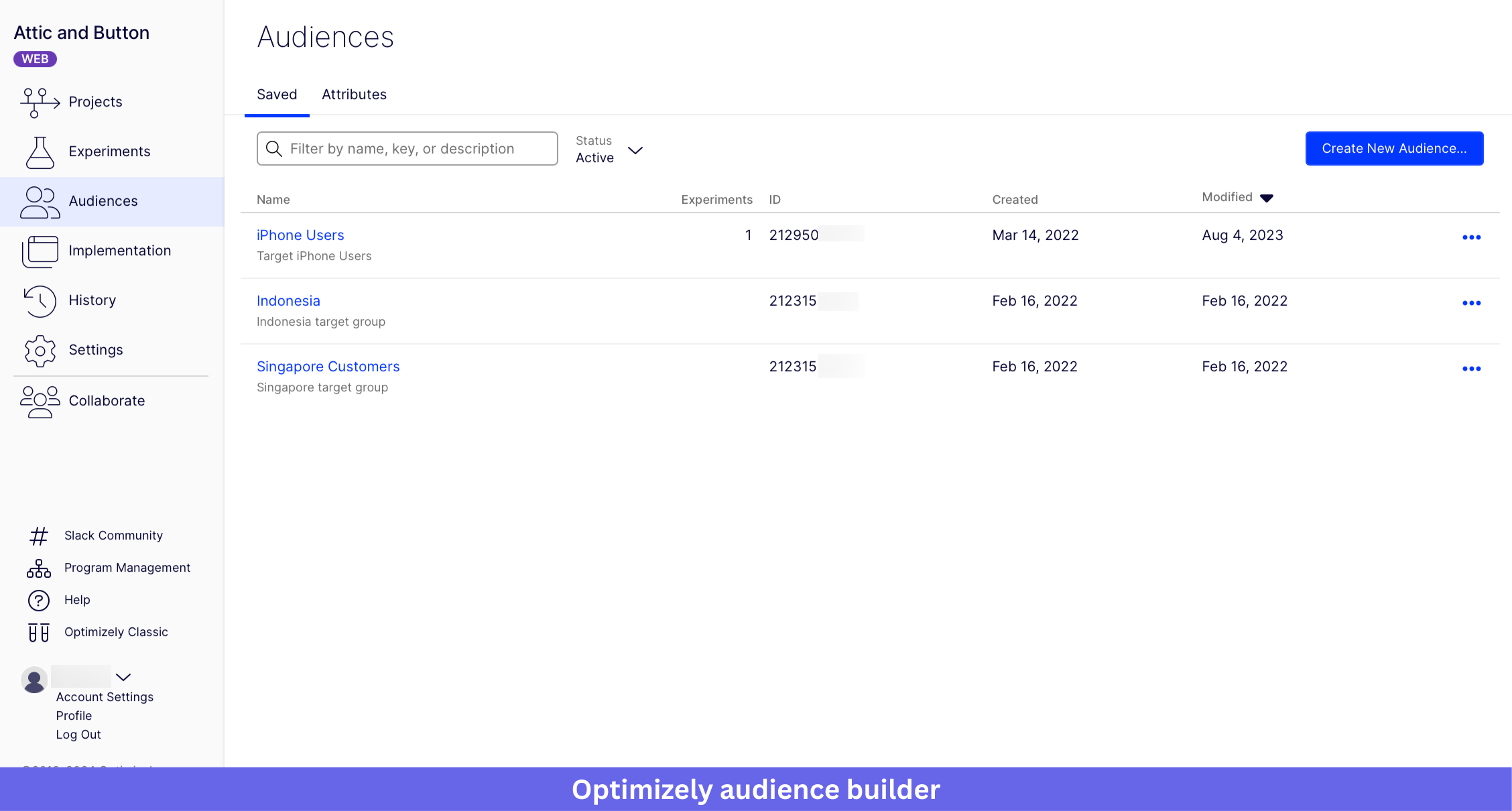Select the History clock icon

pos(38,301)
